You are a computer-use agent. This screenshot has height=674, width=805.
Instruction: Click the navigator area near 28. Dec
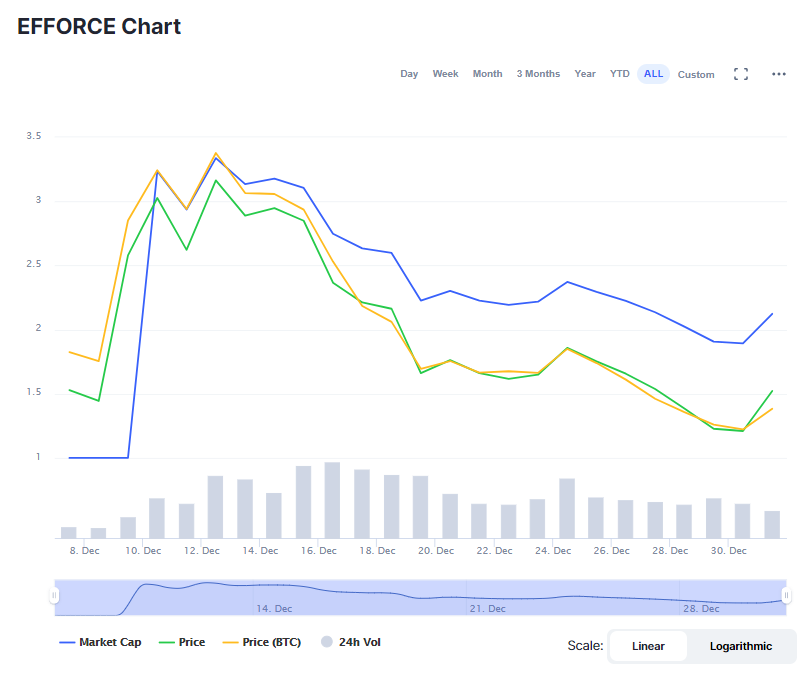701,608
